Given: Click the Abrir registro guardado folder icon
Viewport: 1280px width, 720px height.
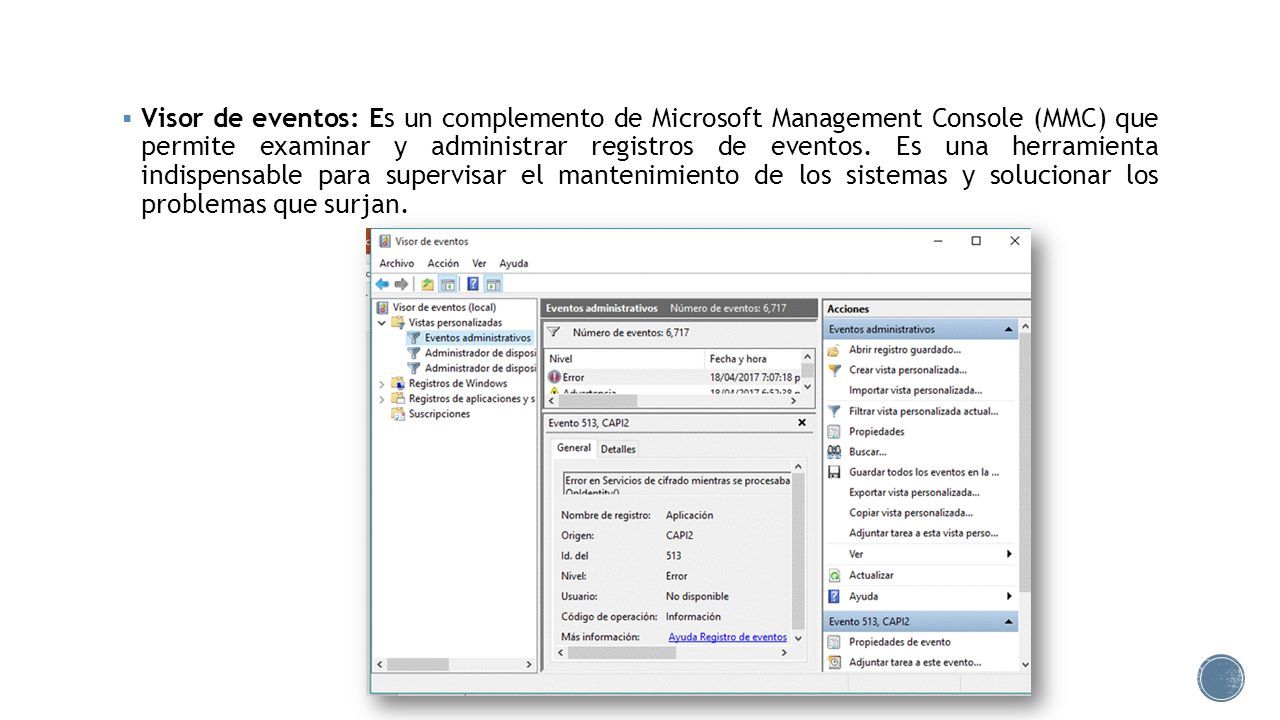Looking at the screenshot, I should point(834,350).
